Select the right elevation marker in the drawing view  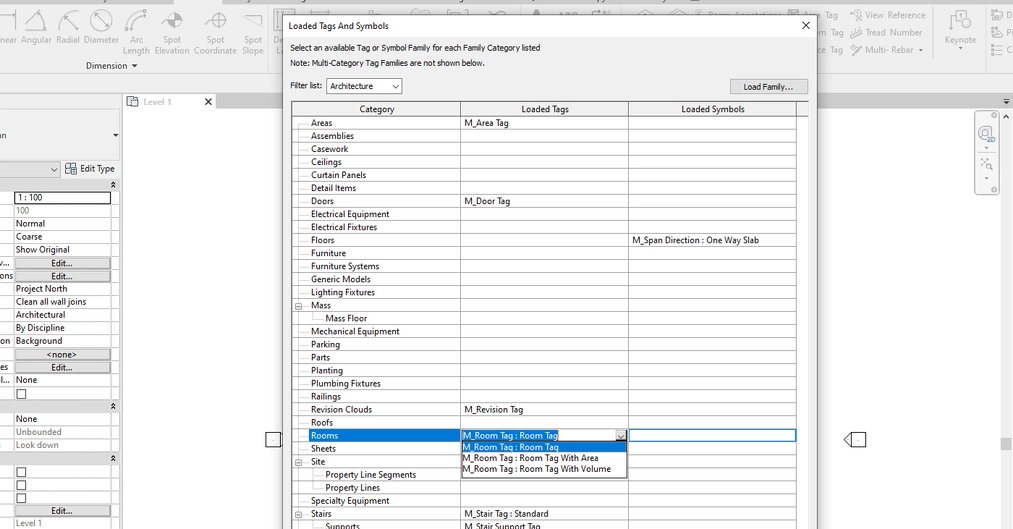coord(855,440)
